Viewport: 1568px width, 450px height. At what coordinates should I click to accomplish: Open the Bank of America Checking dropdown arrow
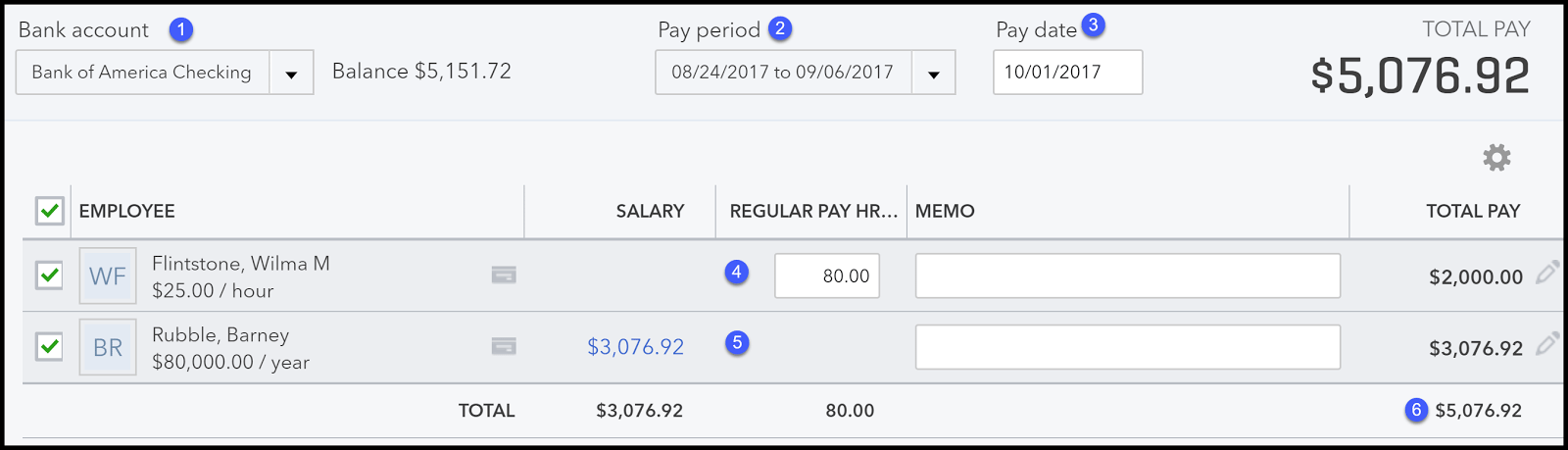[x=291, y=74]
